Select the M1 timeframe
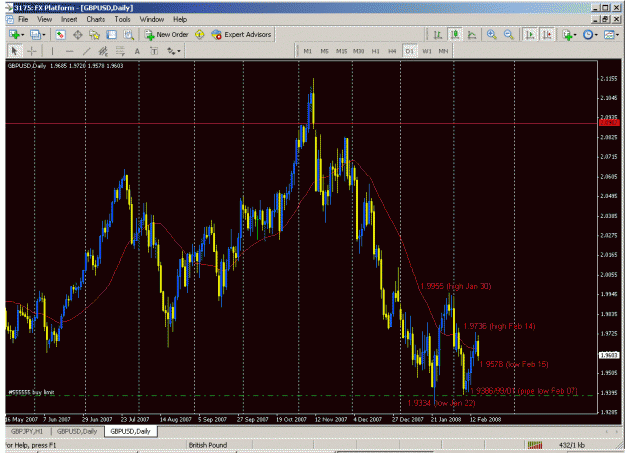 click(307, 51)
